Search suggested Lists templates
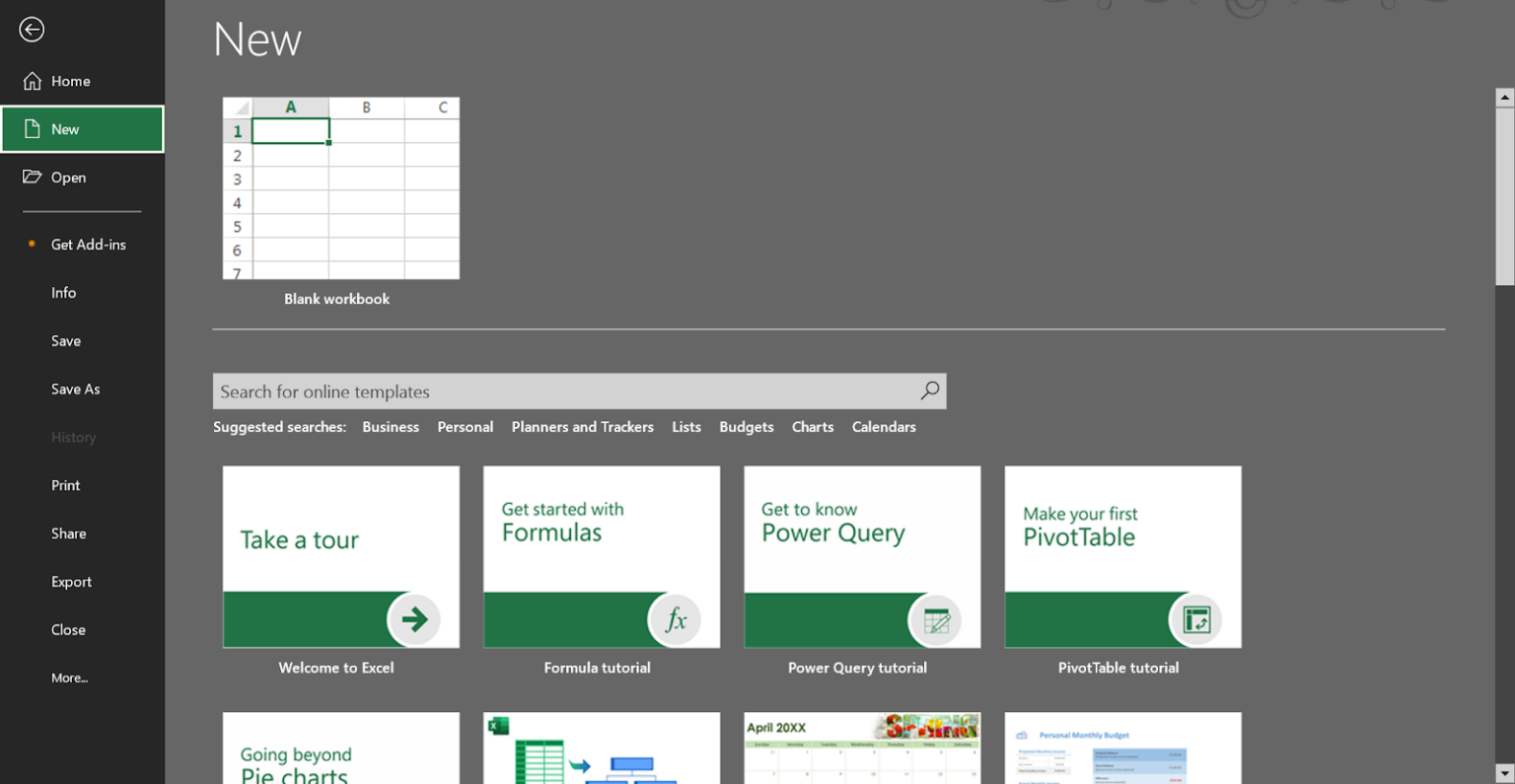Screen dimensions: 1515x784 click(686, 427)
